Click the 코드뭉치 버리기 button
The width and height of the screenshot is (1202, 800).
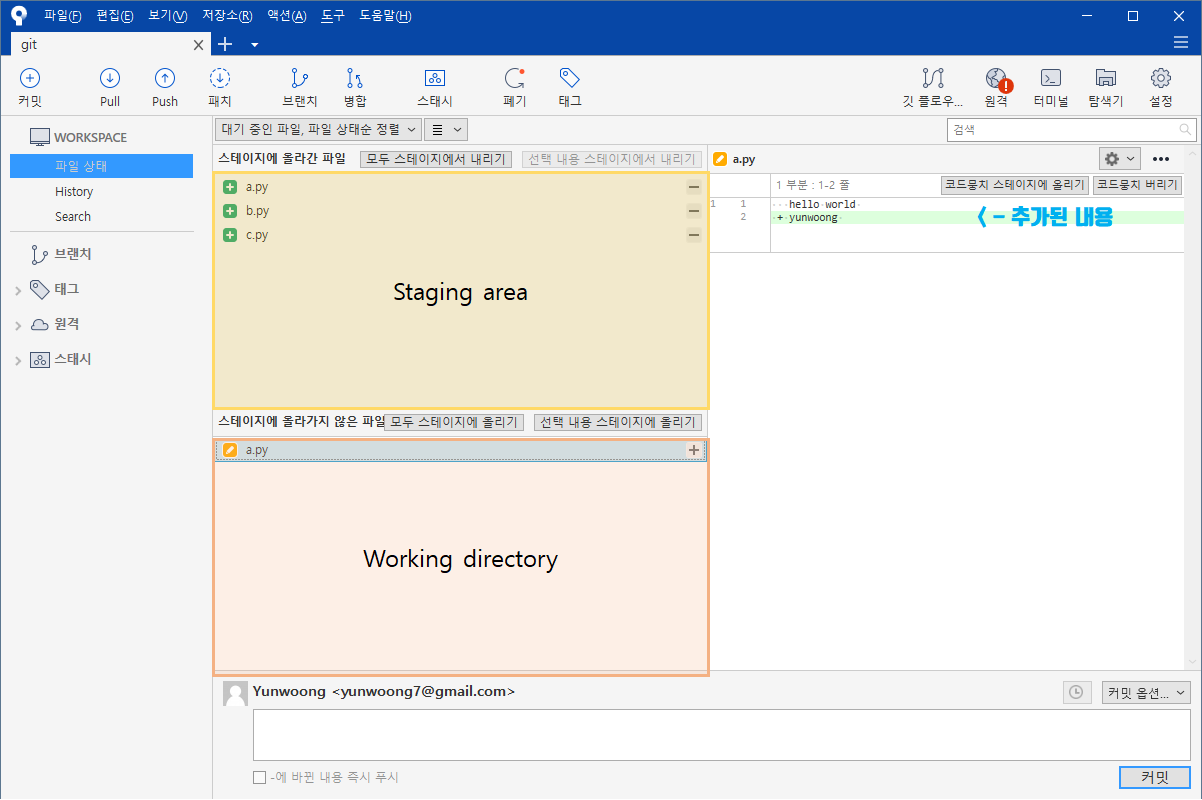[x=1137, y=185]
